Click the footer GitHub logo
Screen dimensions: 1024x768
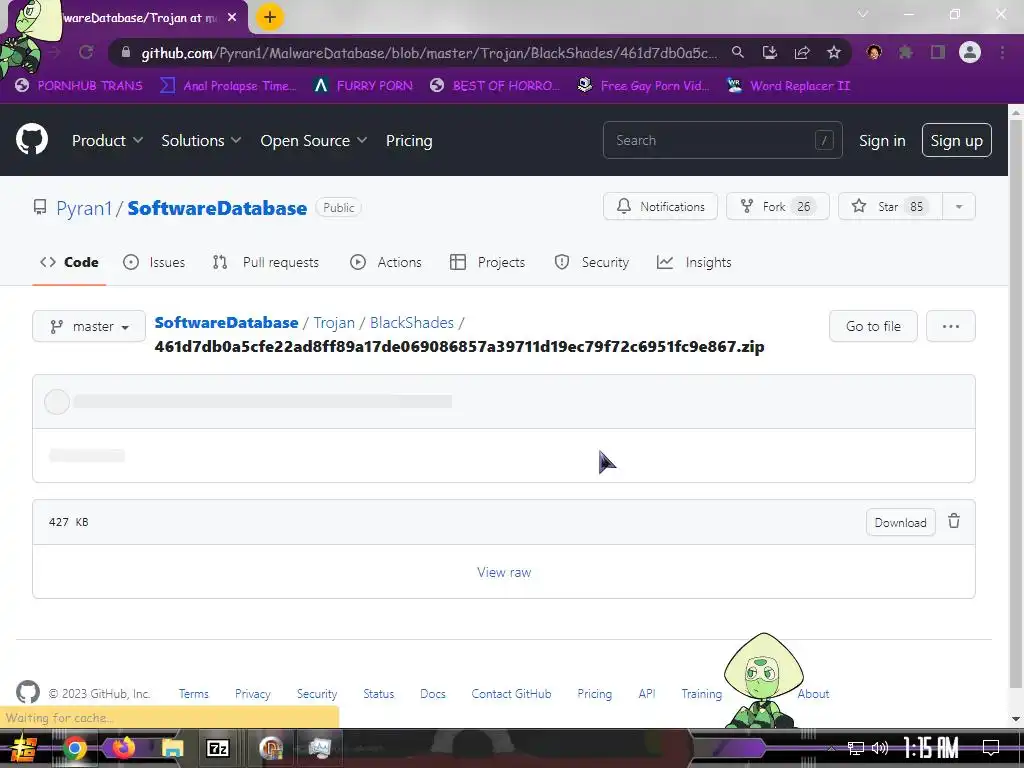(x=28, y=692)
